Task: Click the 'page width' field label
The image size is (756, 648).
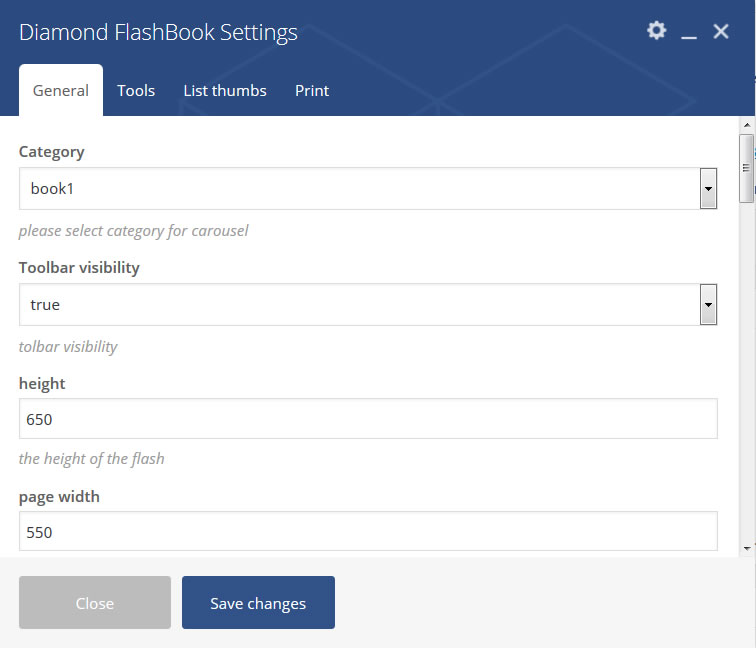Action: [x=59, y=497]
